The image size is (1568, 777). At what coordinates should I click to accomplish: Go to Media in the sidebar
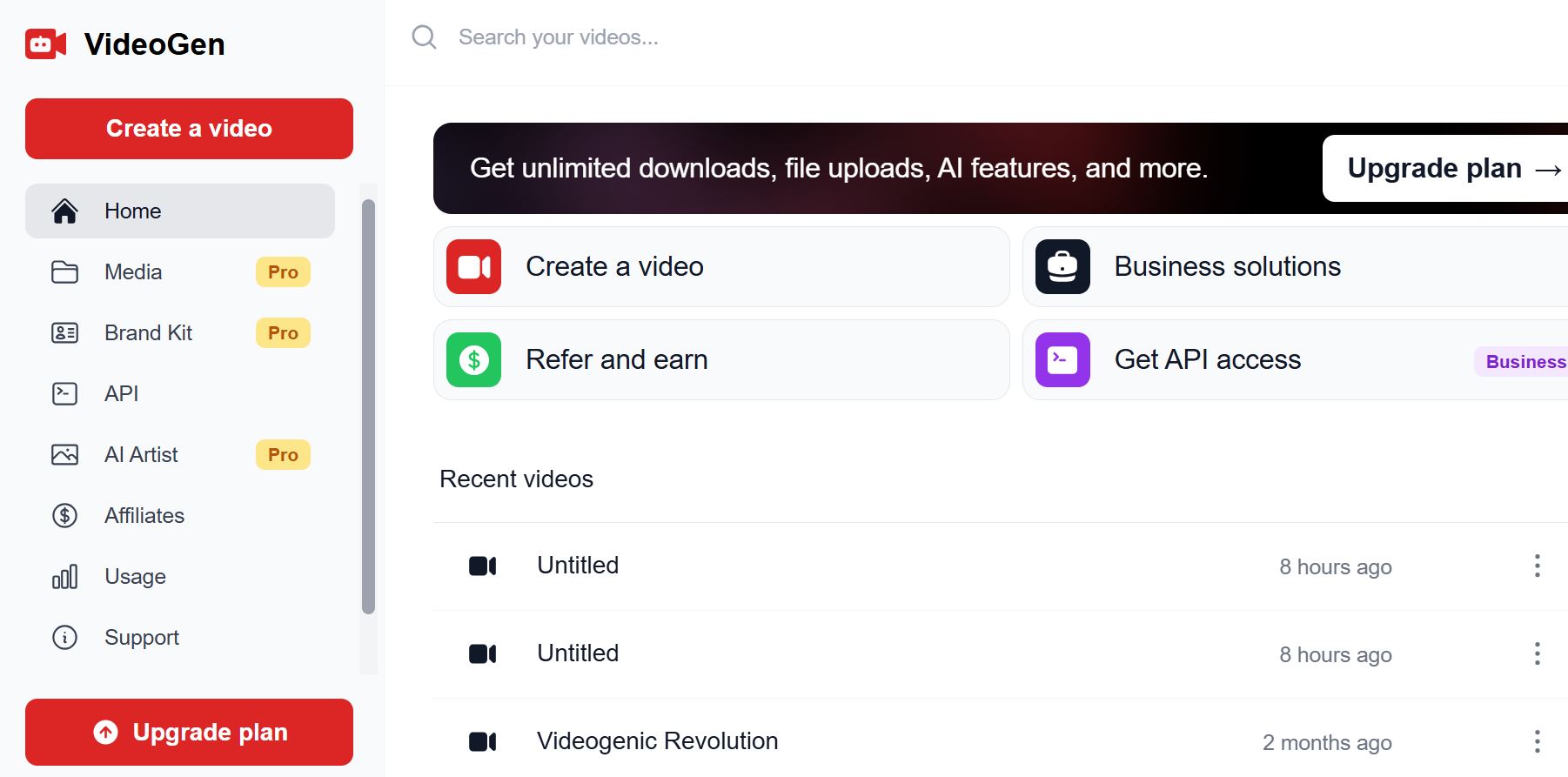click(133, 272)
